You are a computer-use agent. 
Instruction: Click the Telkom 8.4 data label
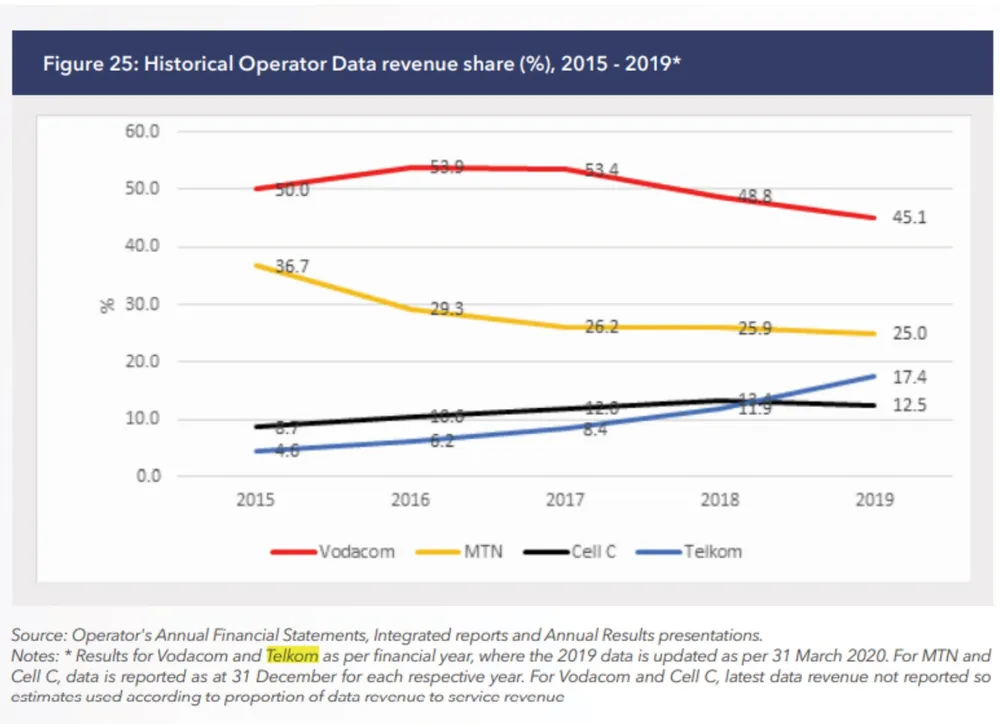(594, 429)
